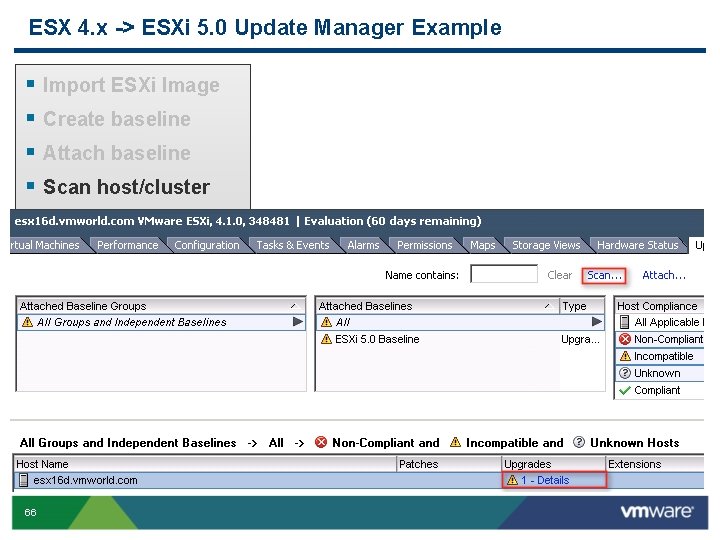The width and height of the screenshot is (720, 540).
Task: Click the Create baseline bullet item
Action: tap(117, 119)
